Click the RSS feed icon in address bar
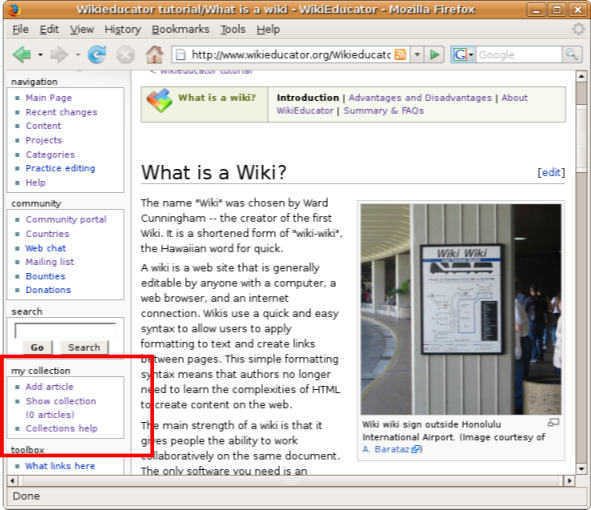This screenshot has width=591, height=510. 400,55
